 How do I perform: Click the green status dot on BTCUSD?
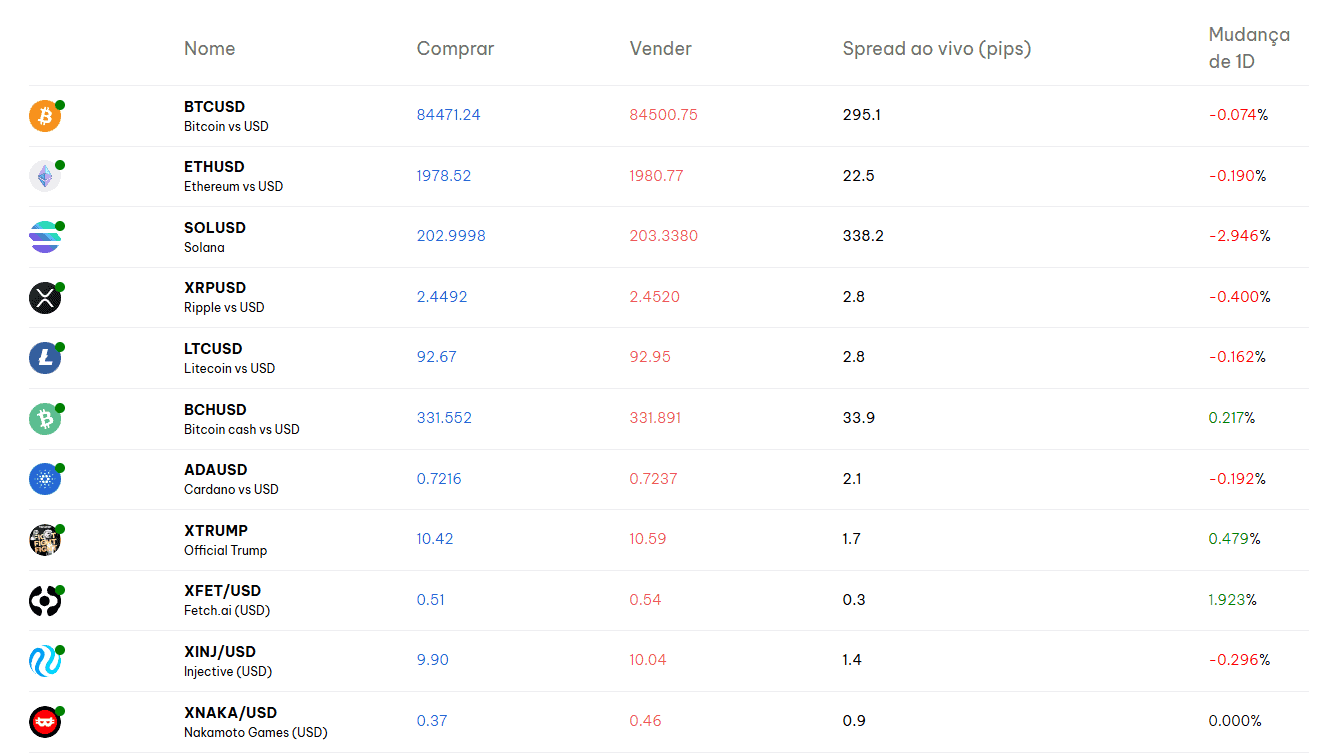point(58,102)
